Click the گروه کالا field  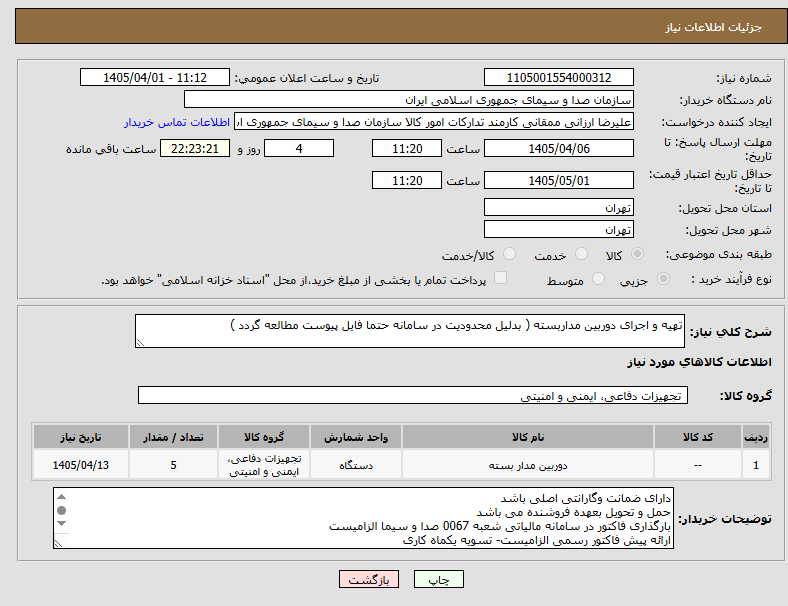coord(413,395)
